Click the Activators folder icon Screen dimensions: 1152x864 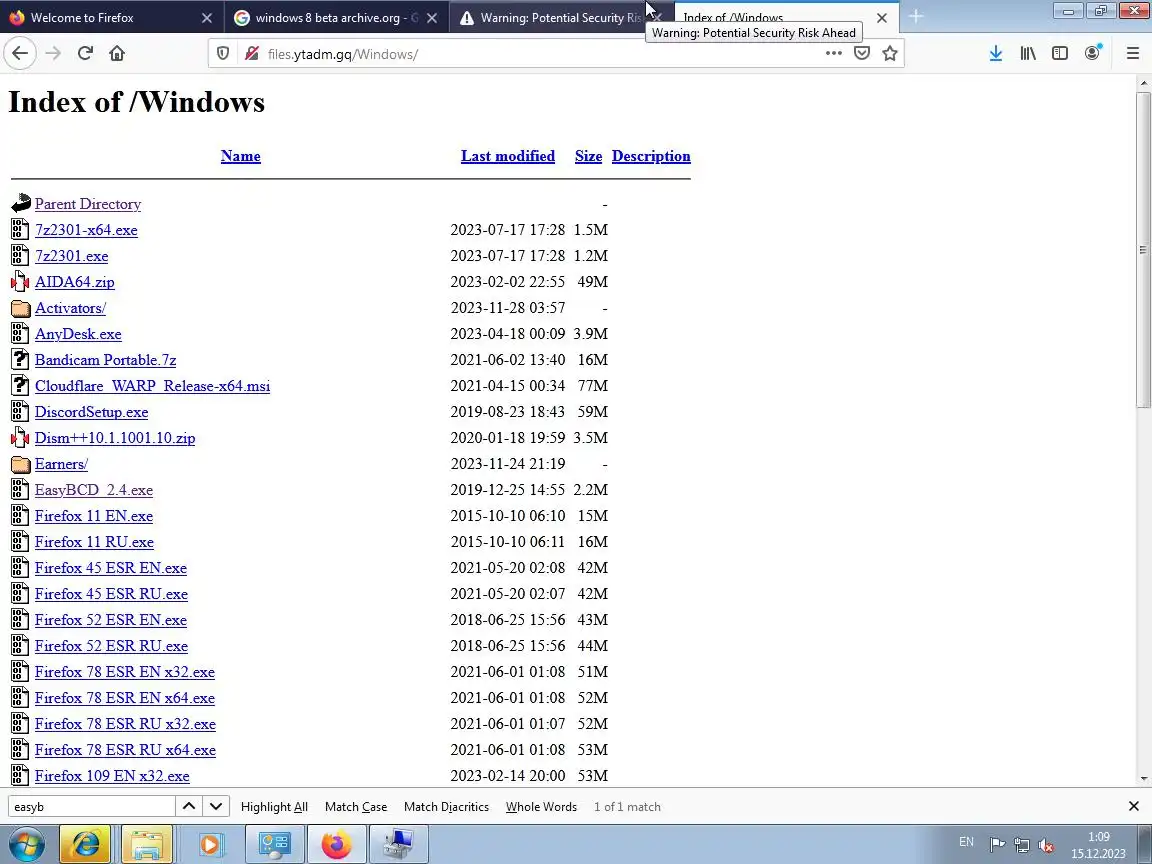tap(21, 308)
